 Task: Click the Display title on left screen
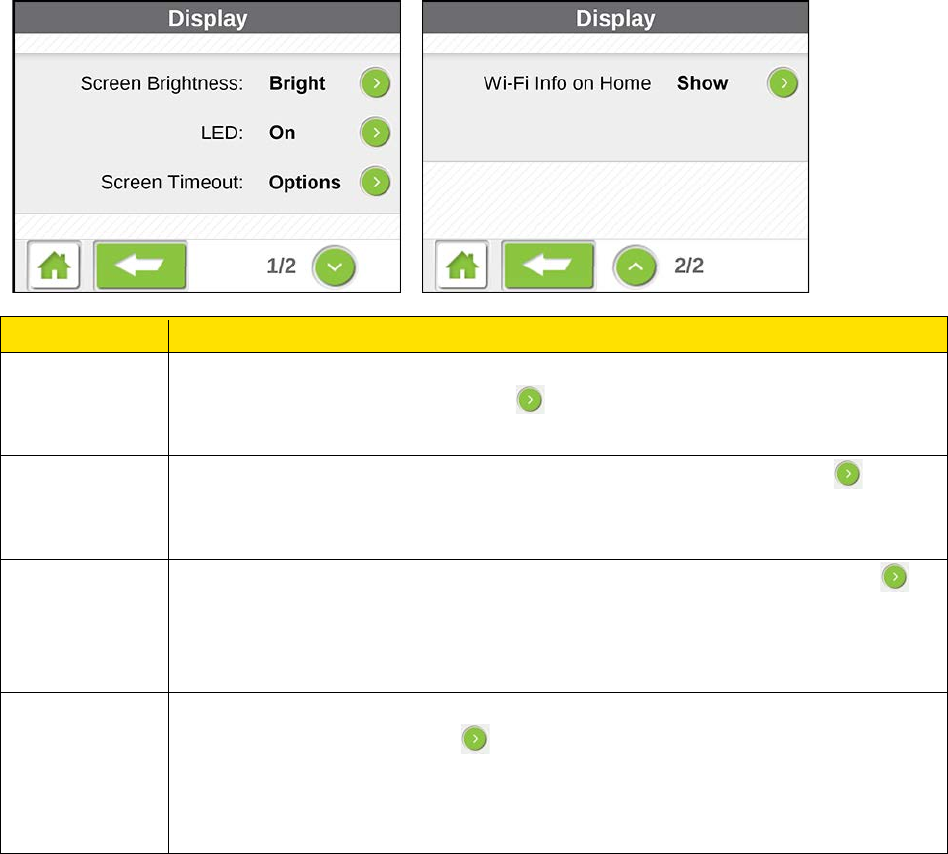pos(207,19)
